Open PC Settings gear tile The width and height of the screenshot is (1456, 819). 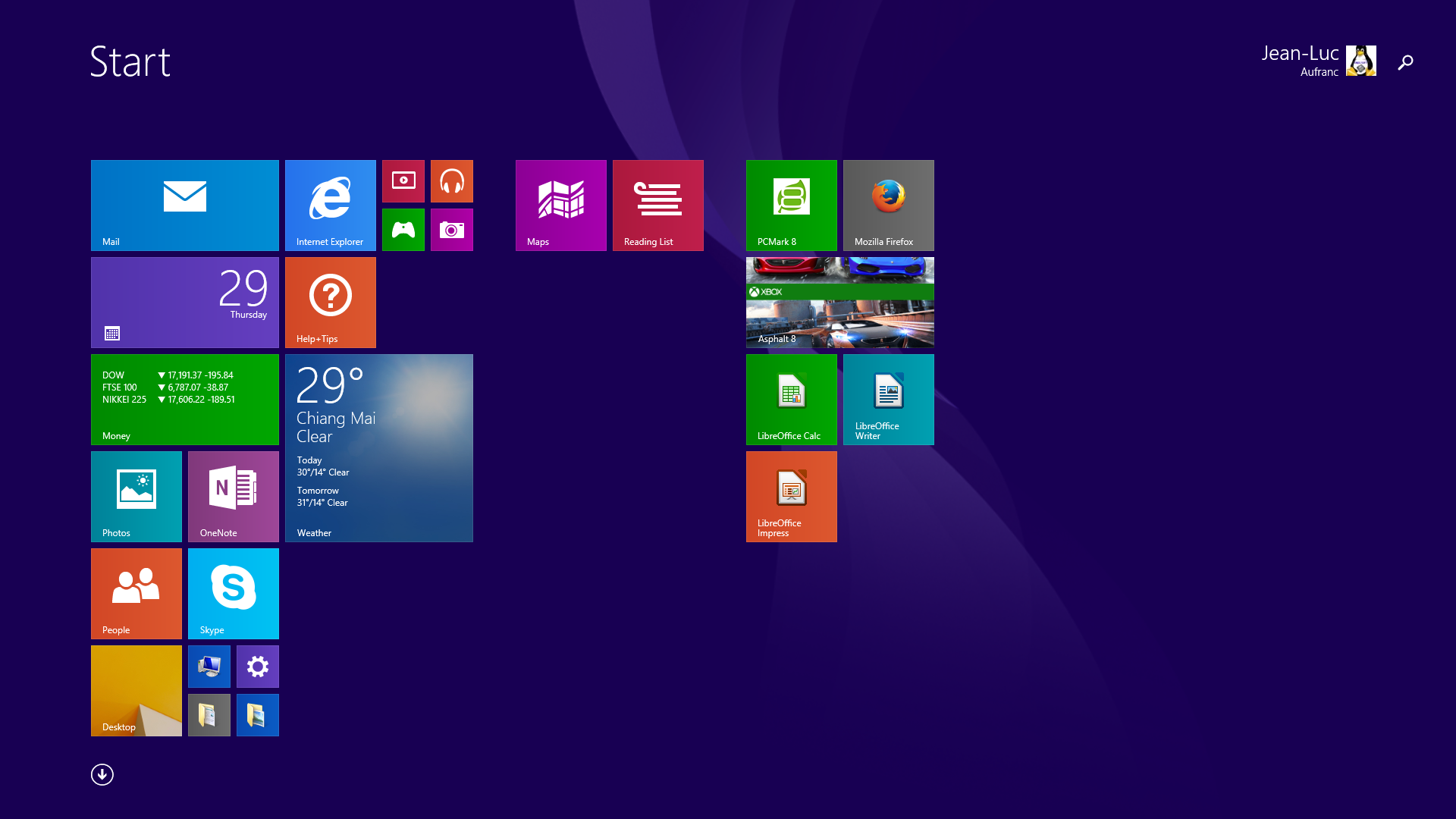click(258, 667)
